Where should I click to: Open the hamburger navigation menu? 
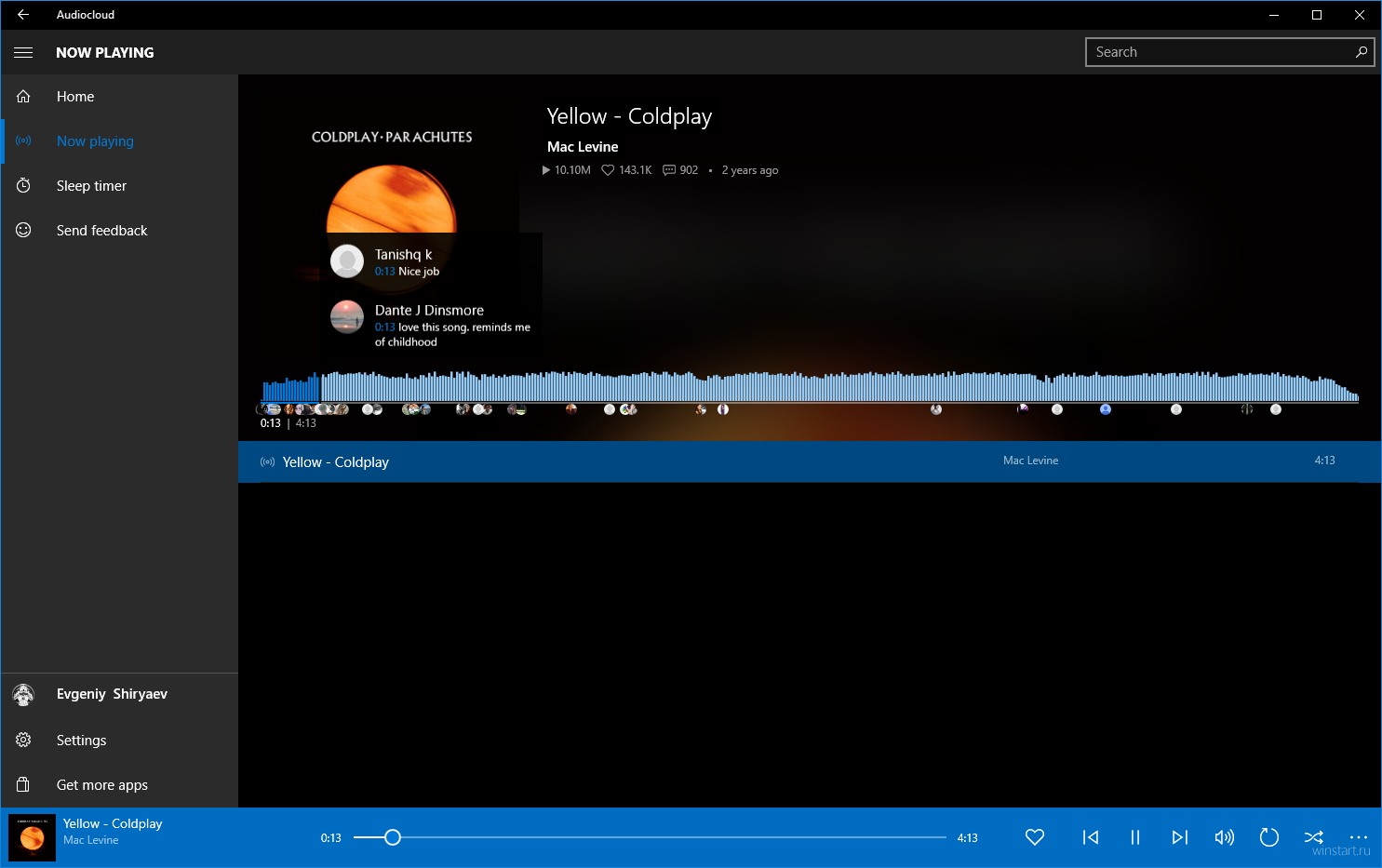pos(23,52)
